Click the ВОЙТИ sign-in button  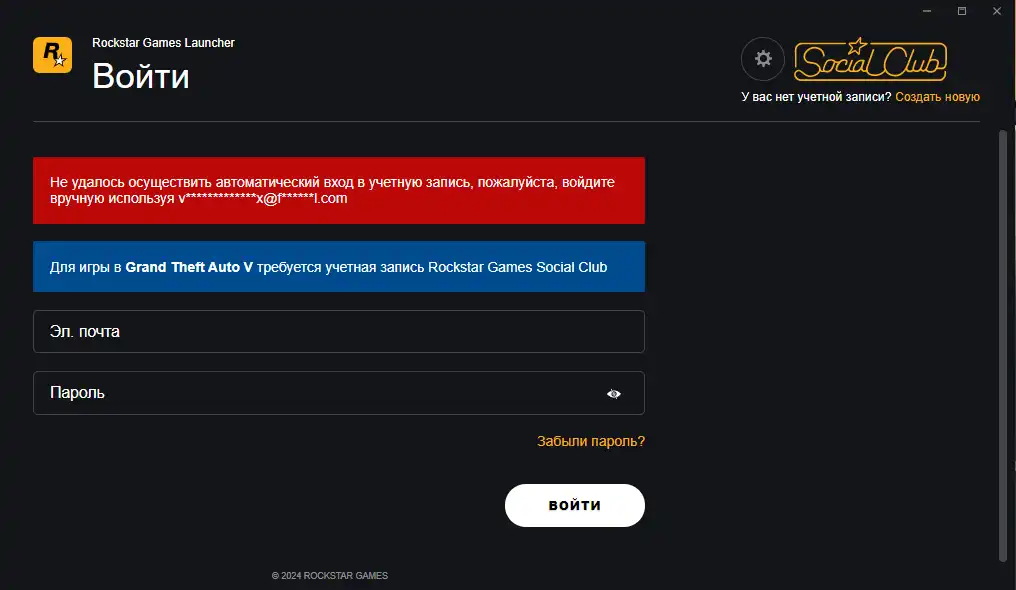575,505
